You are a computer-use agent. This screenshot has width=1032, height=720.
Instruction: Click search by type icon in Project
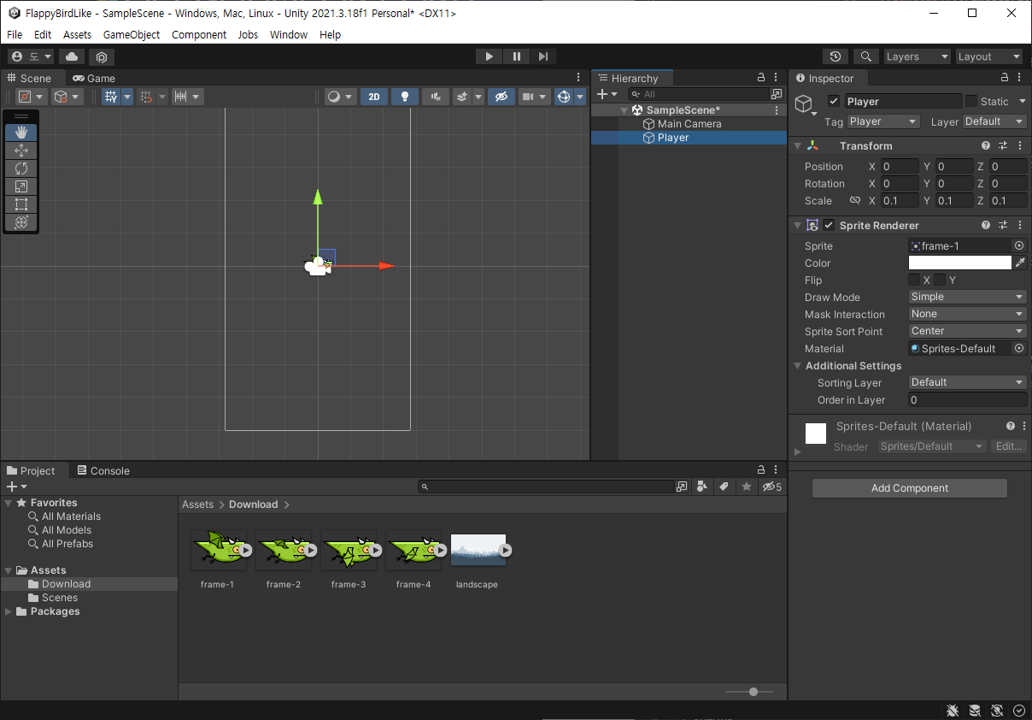coord(702,486)
